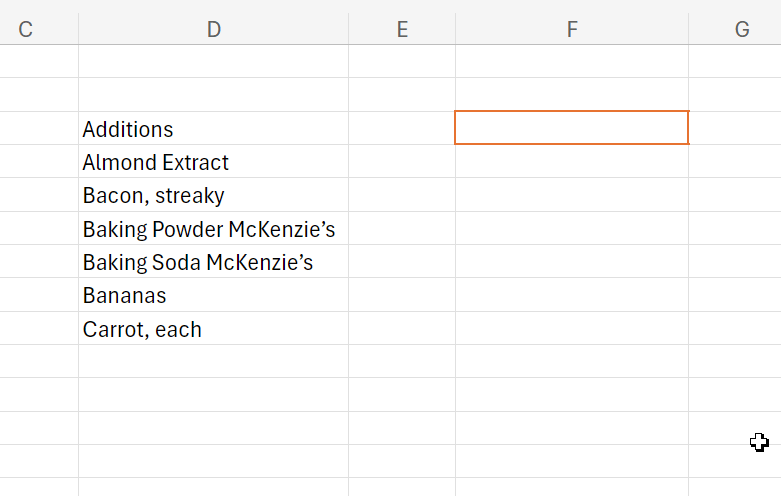Click the "Baking Powder McKenzie's" cell
This screenshot has width=781, height=496.
[x=213, y=229]
